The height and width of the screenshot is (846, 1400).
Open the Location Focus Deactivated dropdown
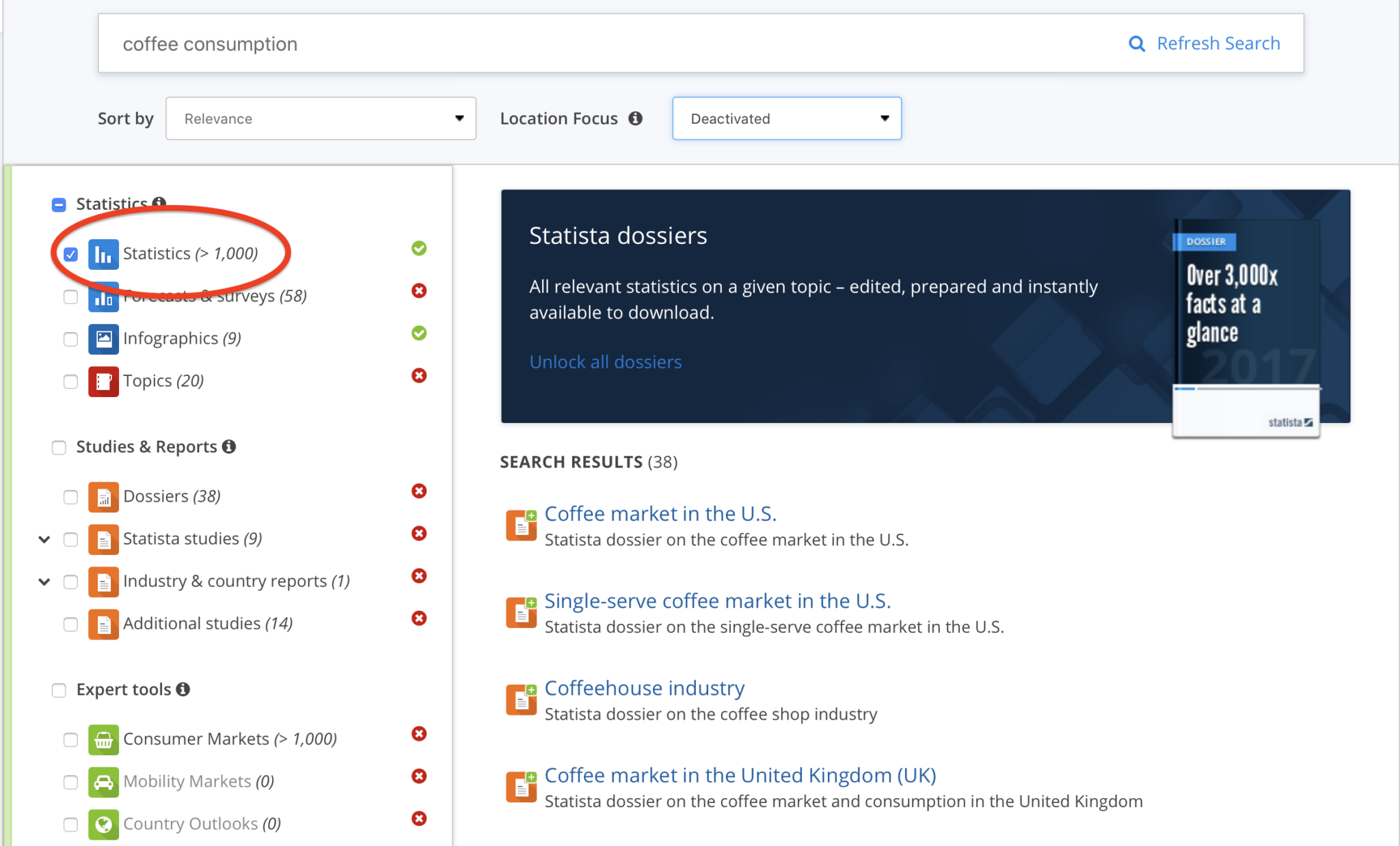click(786, 119)
